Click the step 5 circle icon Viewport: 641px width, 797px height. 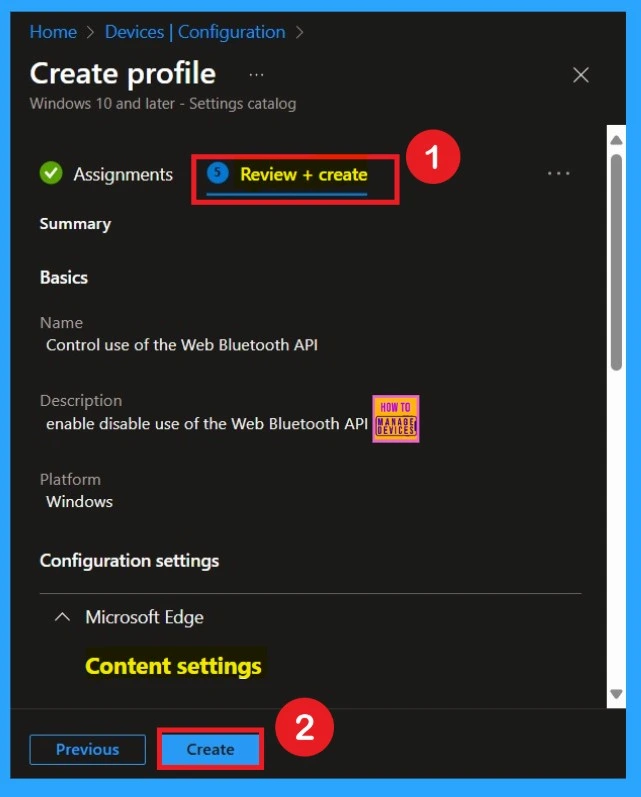218,173
